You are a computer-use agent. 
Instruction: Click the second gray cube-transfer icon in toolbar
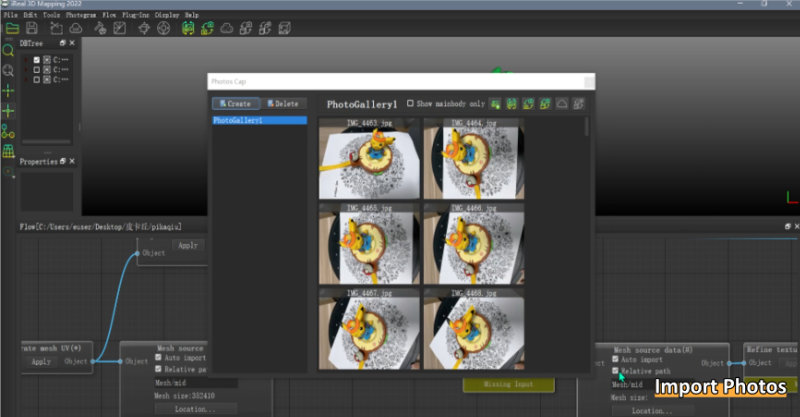[x=265, y=28]
